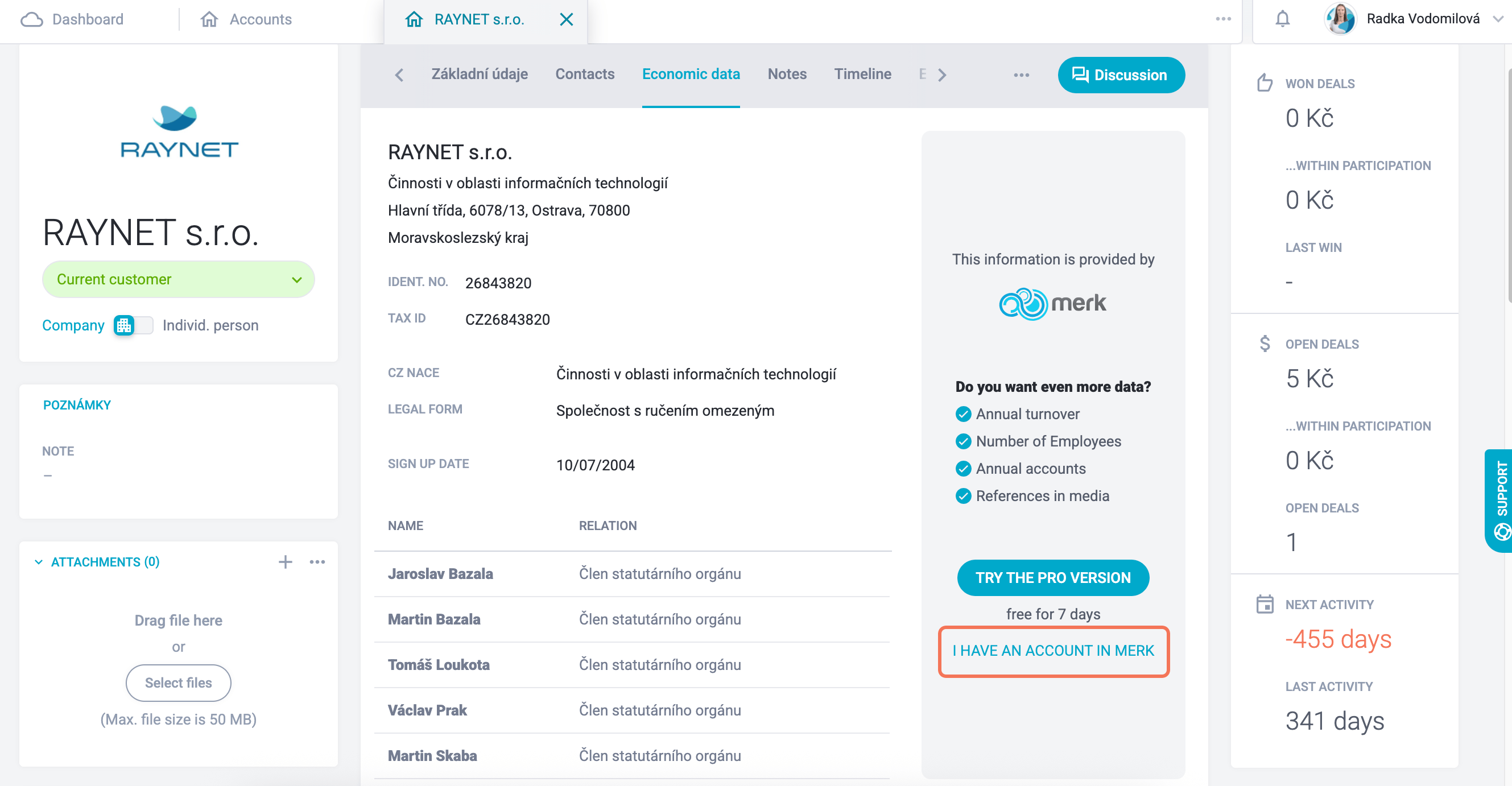
Task: Click I HAVE AN ACCOUNT IN MERK
Action: coord(1053,651)
